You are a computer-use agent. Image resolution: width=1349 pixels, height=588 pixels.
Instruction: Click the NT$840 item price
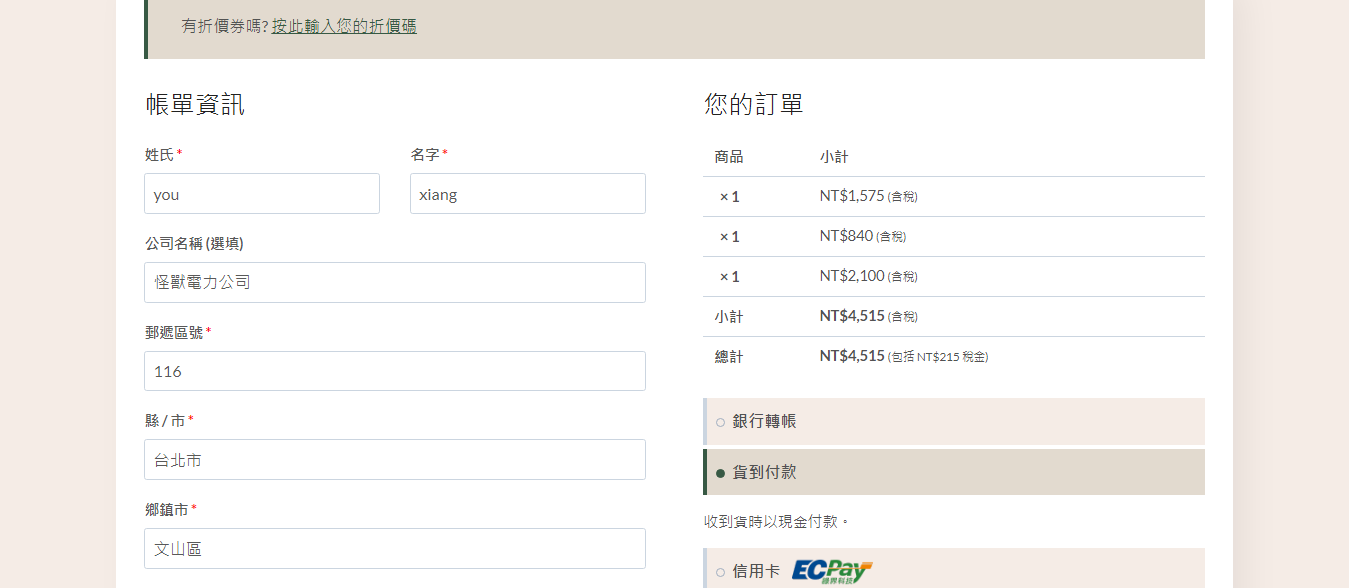tap(846, 236)
